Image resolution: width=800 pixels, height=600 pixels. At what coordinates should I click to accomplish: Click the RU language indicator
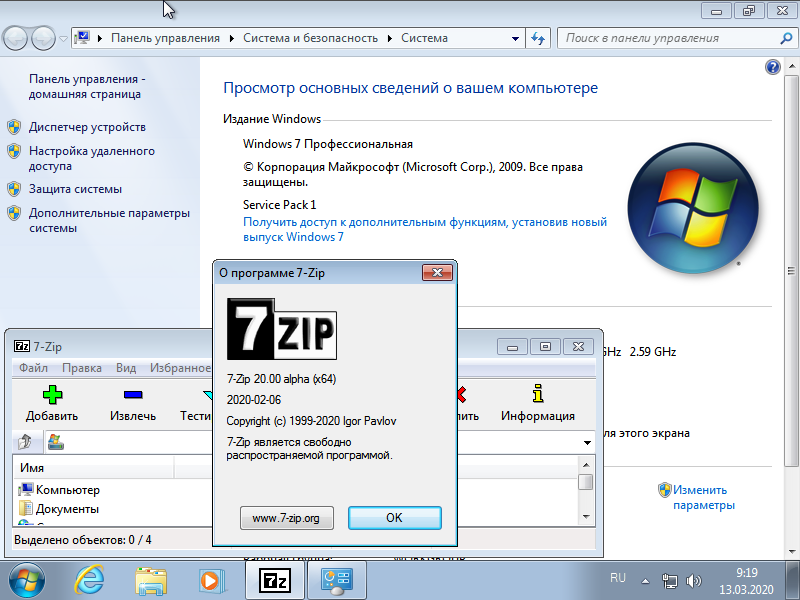[x=617, y=578]
